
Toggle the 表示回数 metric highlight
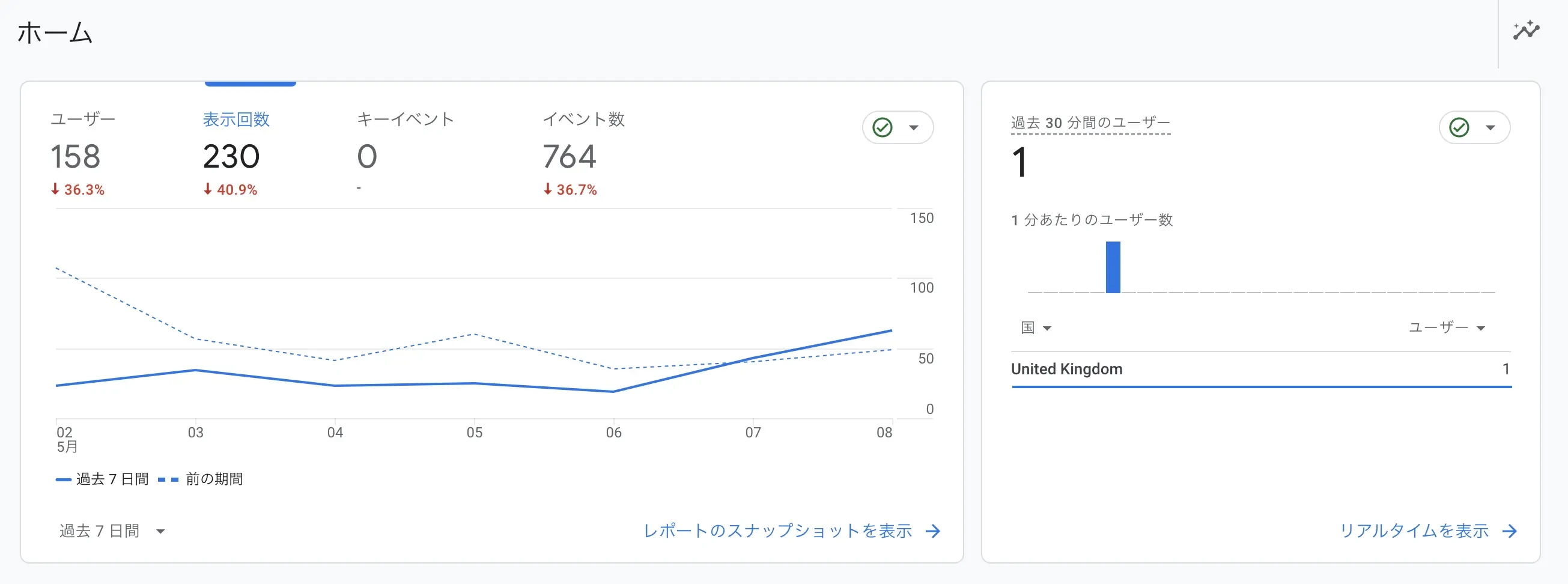[x=237, y=120]
